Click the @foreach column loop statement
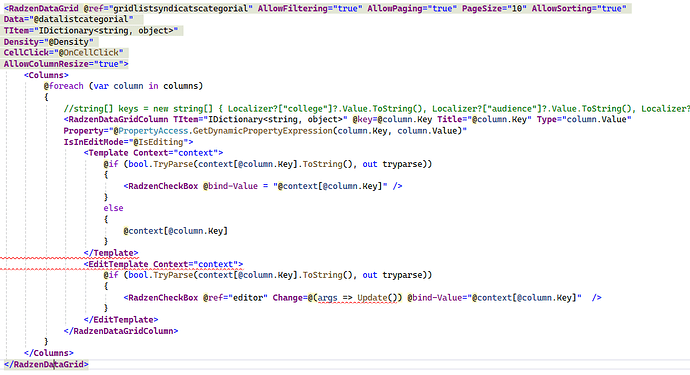 pyautogui.click(x=123, y=86)
